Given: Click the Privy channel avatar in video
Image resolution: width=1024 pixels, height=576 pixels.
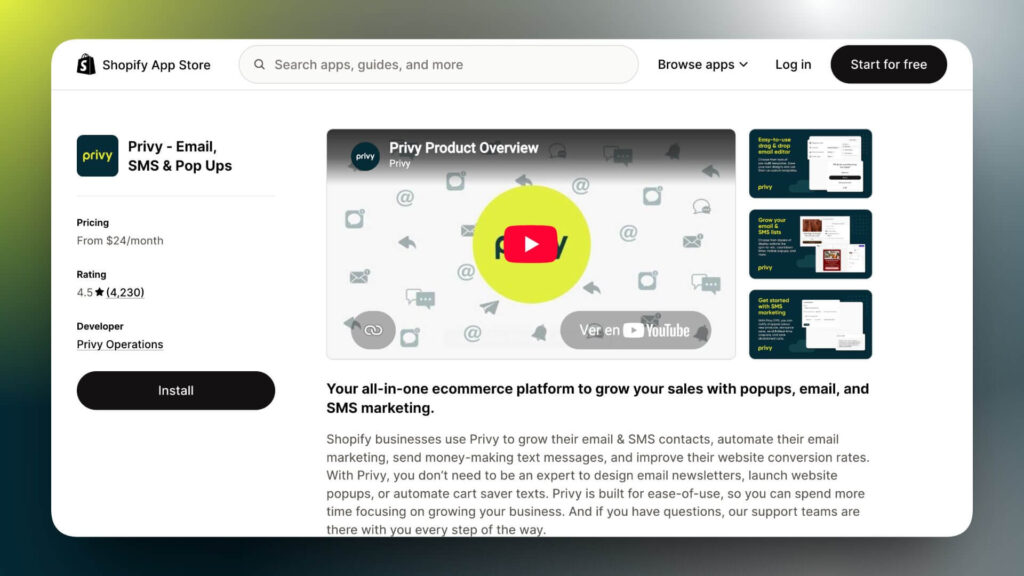Looking at the screenshot, I should pyautogui.click(x=365, y=156).
